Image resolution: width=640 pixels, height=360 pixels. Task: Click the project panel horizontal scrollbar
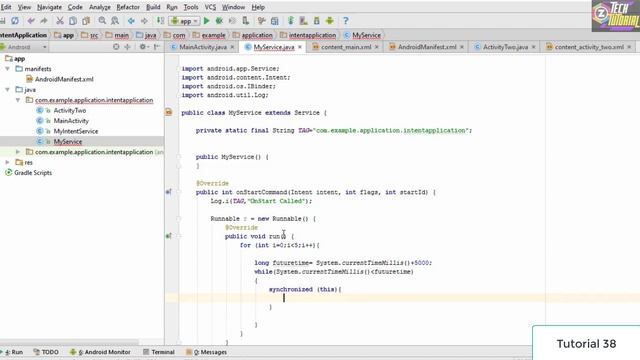point(69,342)
